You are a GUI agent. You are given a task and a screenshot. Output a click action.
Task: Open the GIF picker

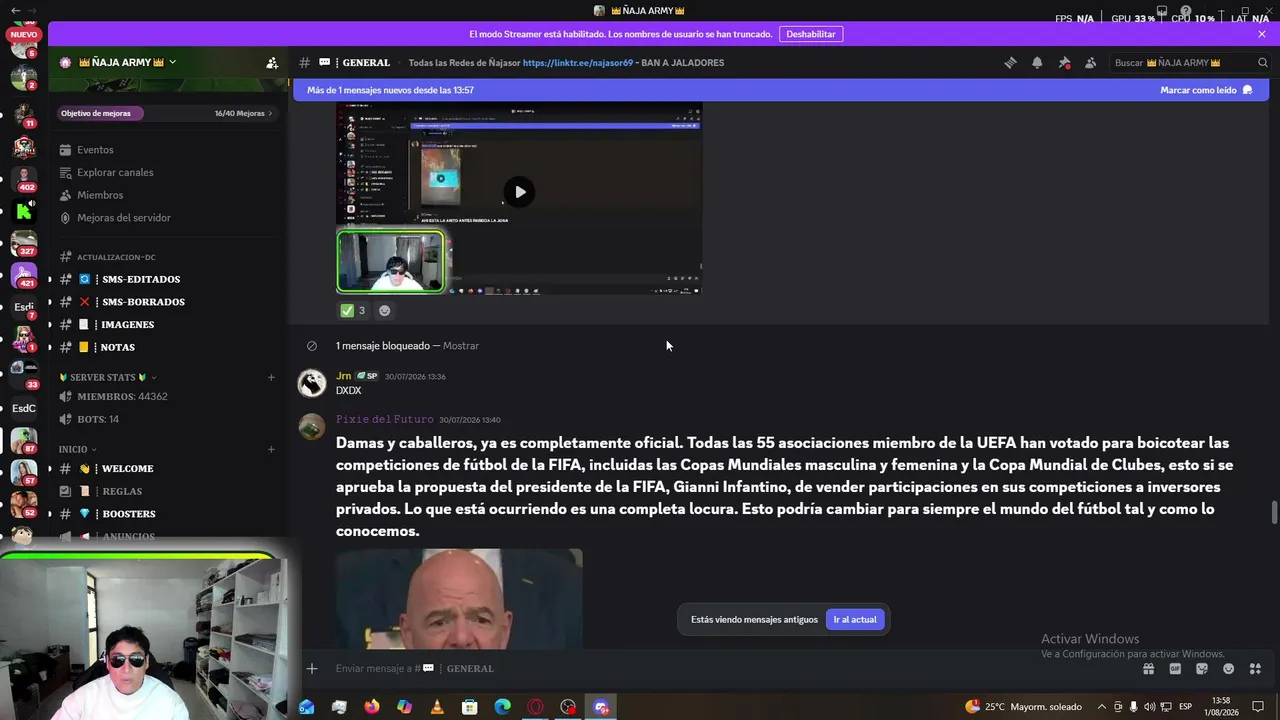pos(1175,668)
